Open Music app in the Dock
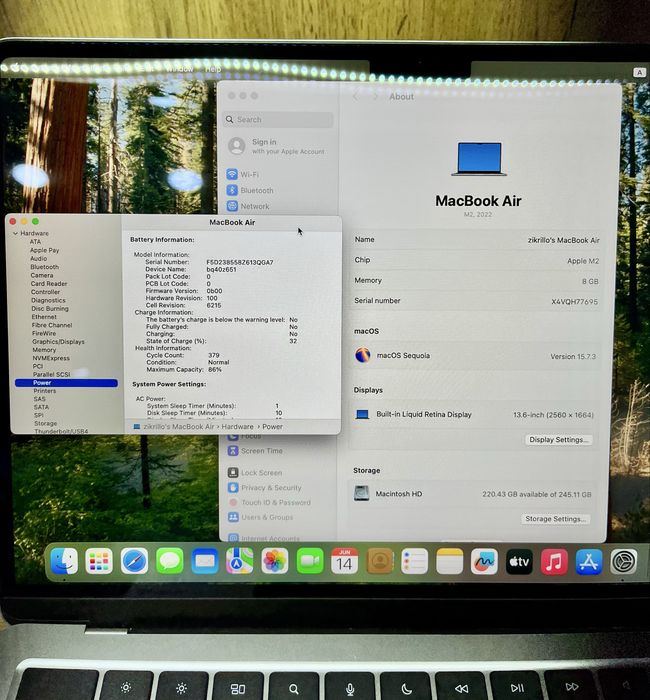The height and width of the screenshot is (700, 650). [x=554, y=562]
